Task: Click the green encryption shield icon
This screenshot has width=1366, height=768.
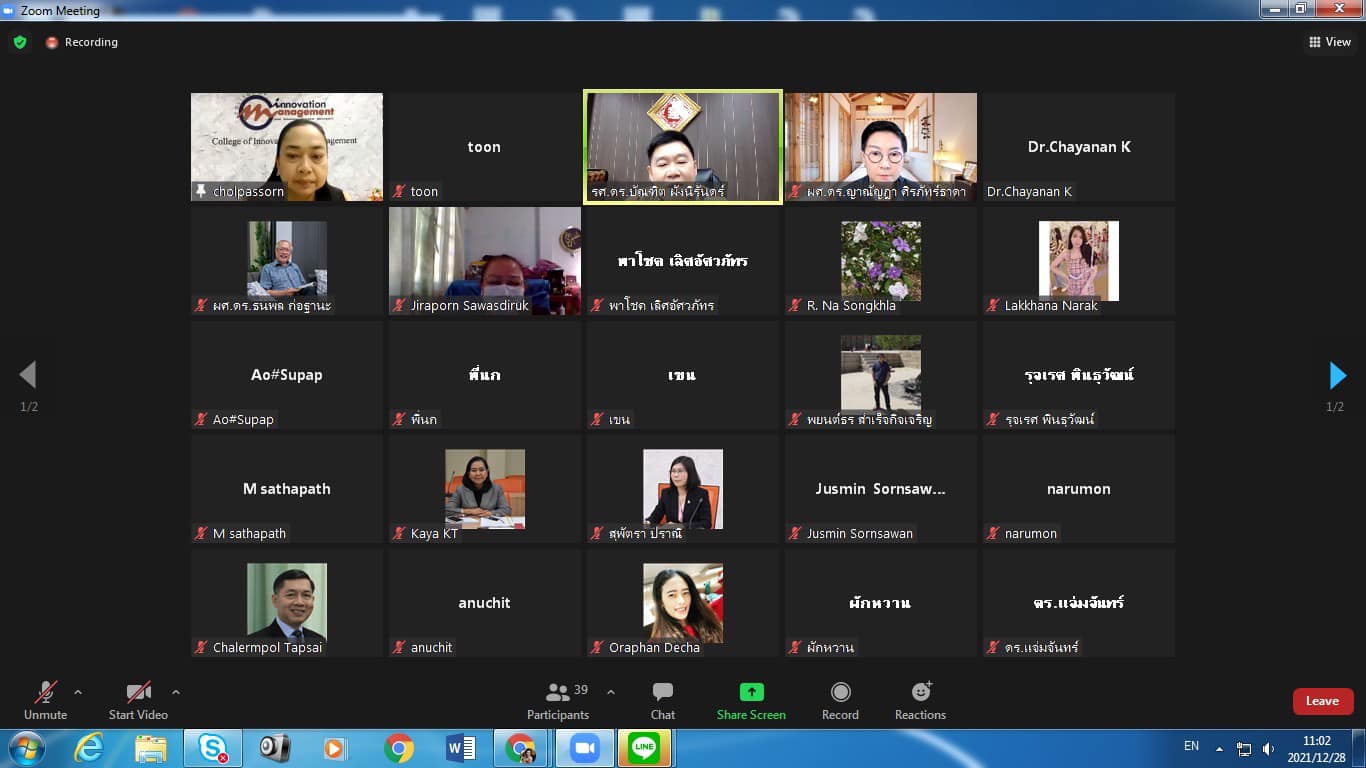Action: (x=20, y=42)
